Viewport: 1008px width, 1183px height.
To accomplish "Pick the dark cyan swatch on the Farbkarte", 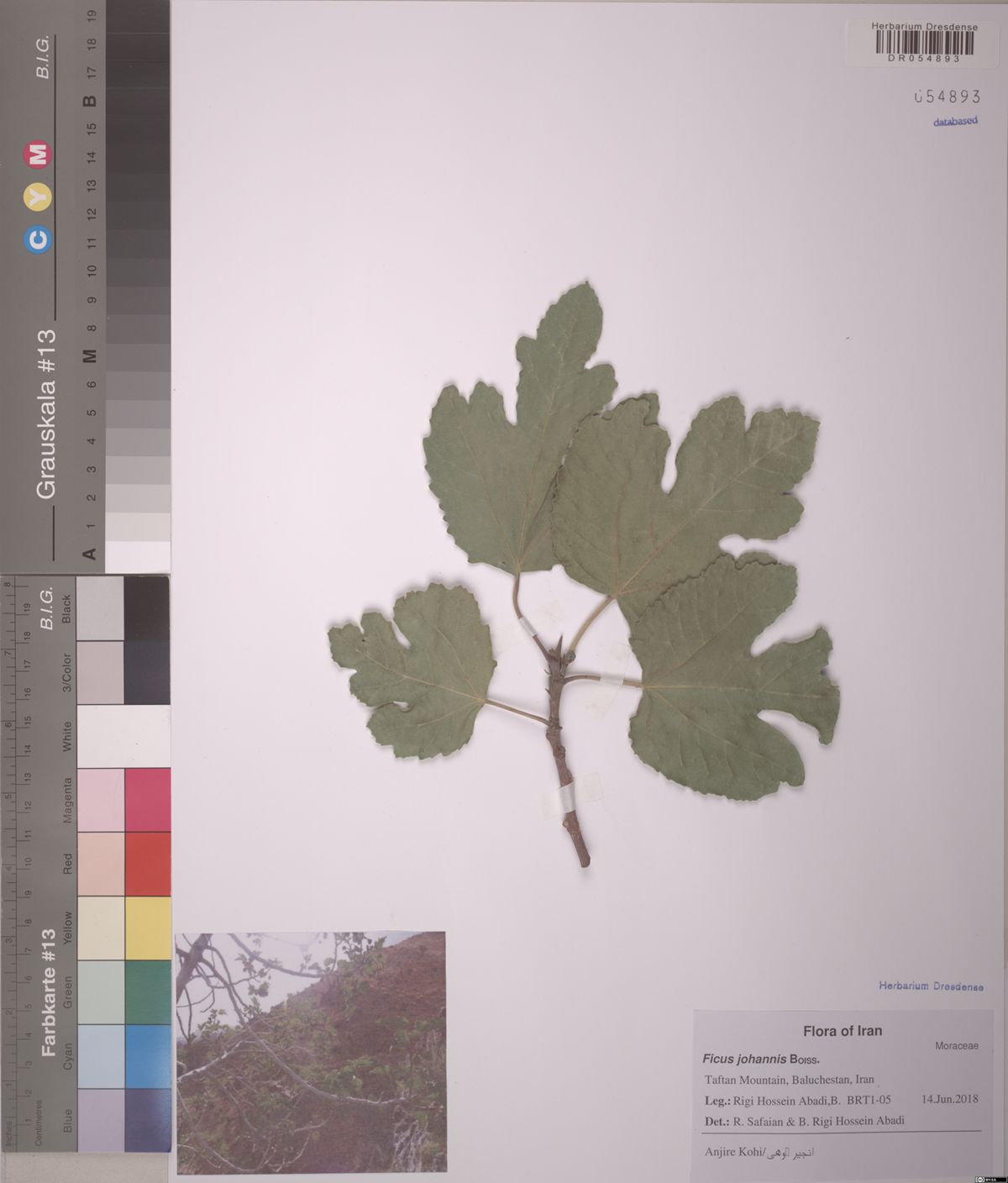I will pyautogui.click(x=147, y=1056).
